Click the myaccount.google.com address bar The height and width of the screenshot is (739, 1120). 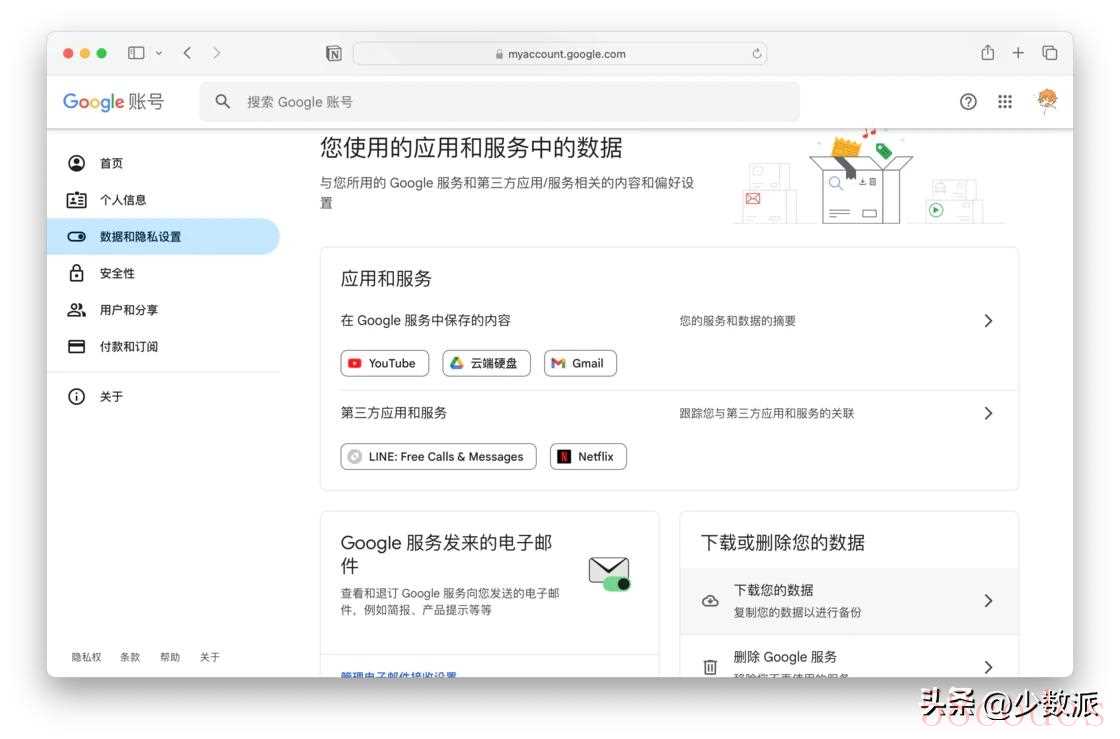point(560,54)
